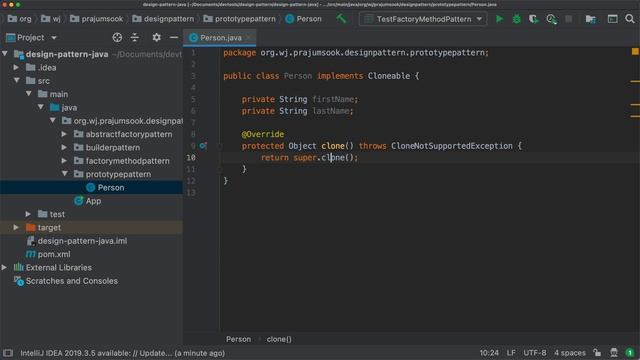Click the prajumsook breadcrumb
This screenshot has width=640, height=360.
click(96, 19)
